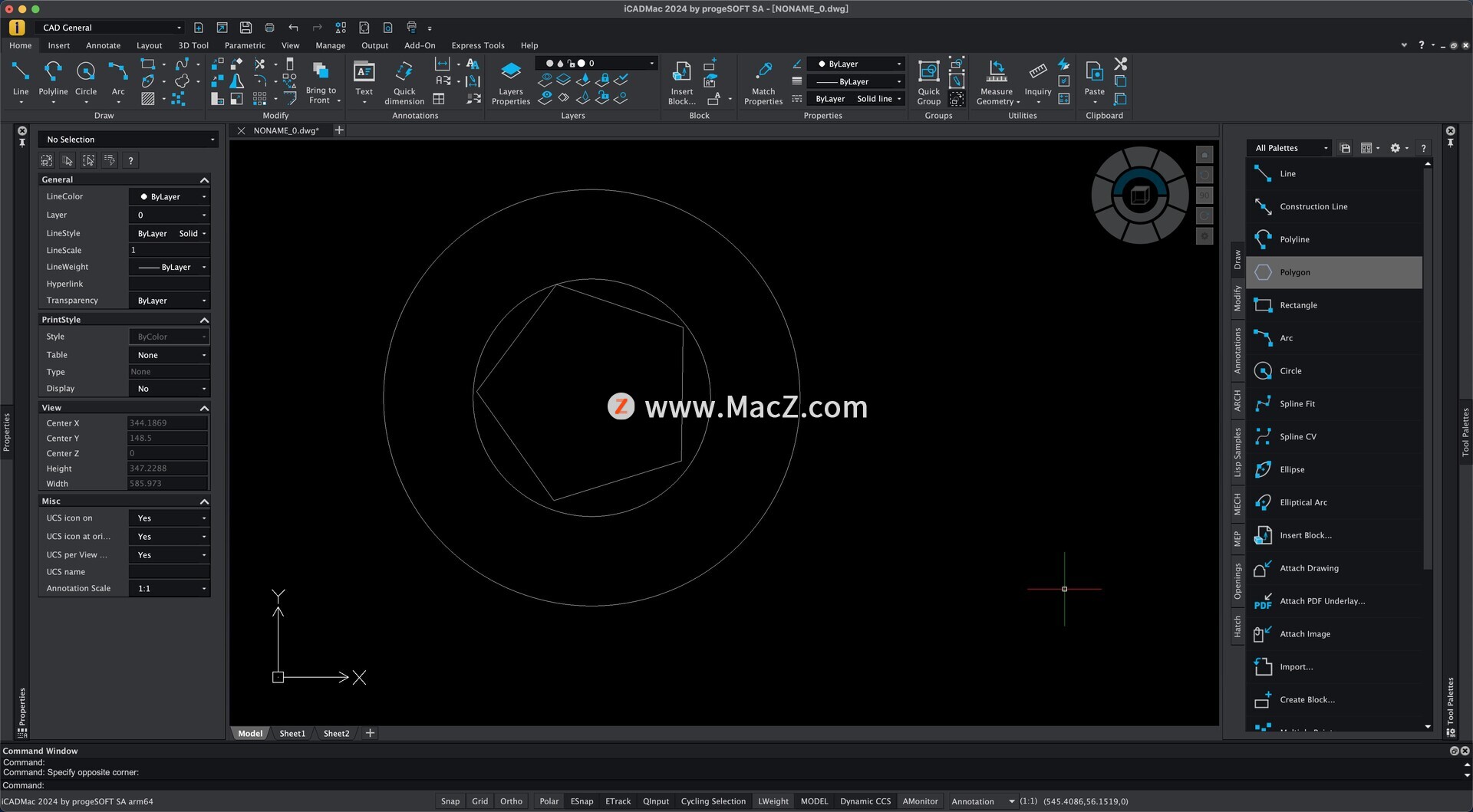Toggle ETrack in the status bar
This screenshot has width=1473, height=812.
(618, 801)
